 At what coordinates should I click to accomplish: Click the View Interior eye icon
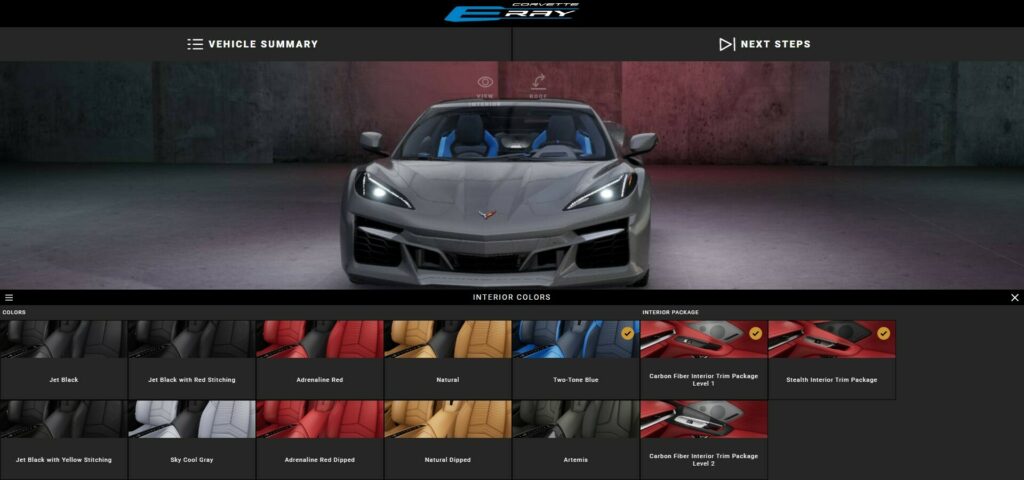click(x=485, y=83)
